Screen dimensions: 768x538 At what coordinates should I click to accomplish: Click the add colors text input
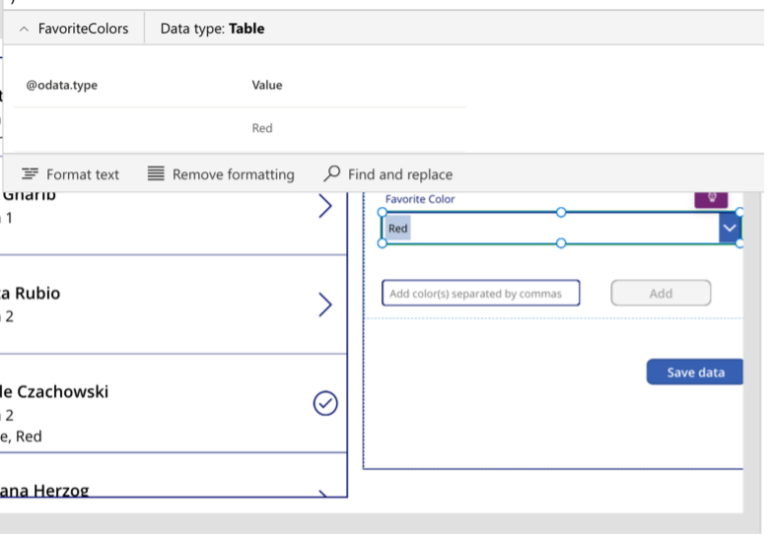click(481, 293)
